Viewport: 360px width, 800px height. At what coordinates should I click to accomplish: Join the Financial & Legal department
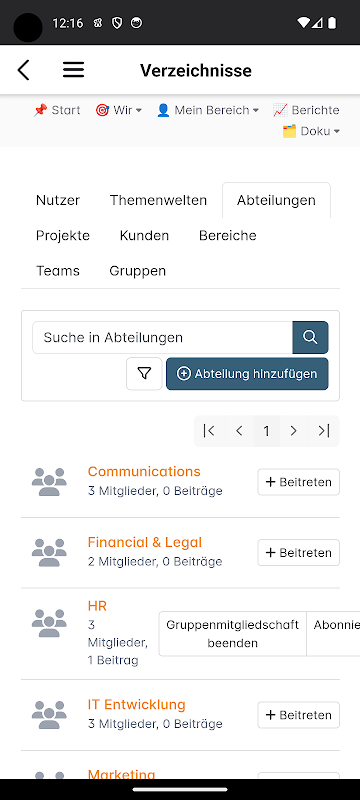298,553
